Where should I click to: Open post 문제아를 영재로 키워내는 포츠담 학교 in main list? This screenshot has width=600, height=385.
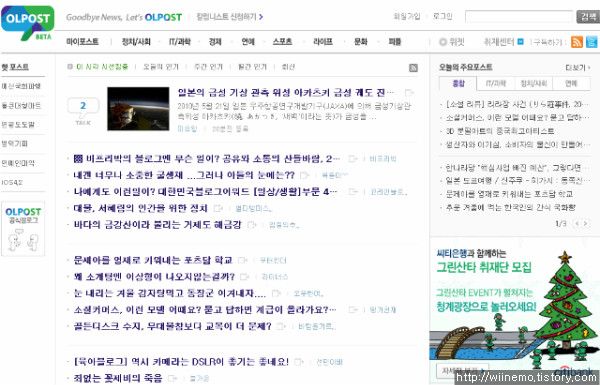click(x=153, y=260)
